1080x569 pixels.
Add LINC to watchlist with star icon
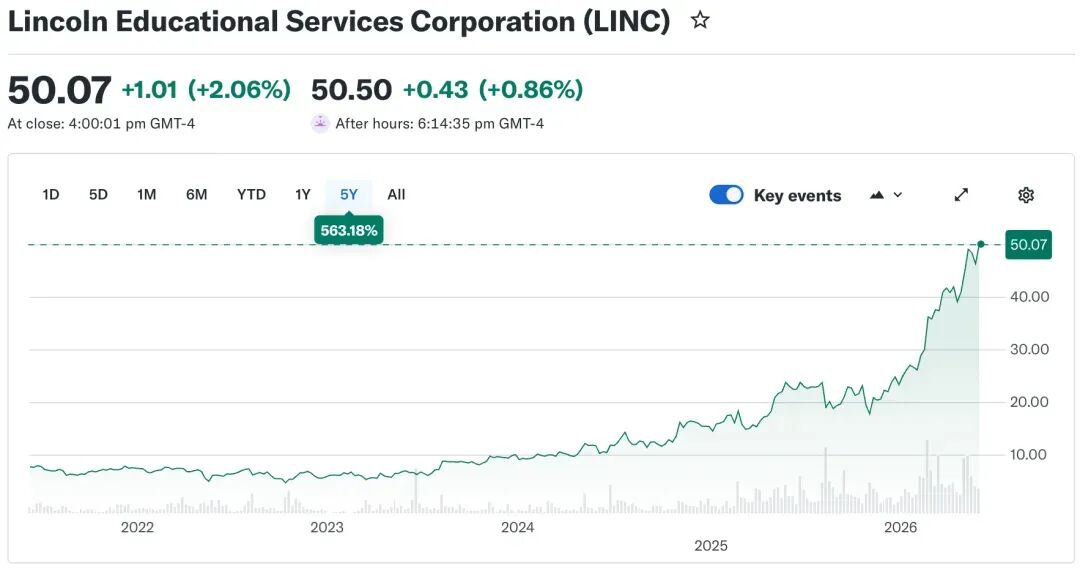[x=700, y=21]
